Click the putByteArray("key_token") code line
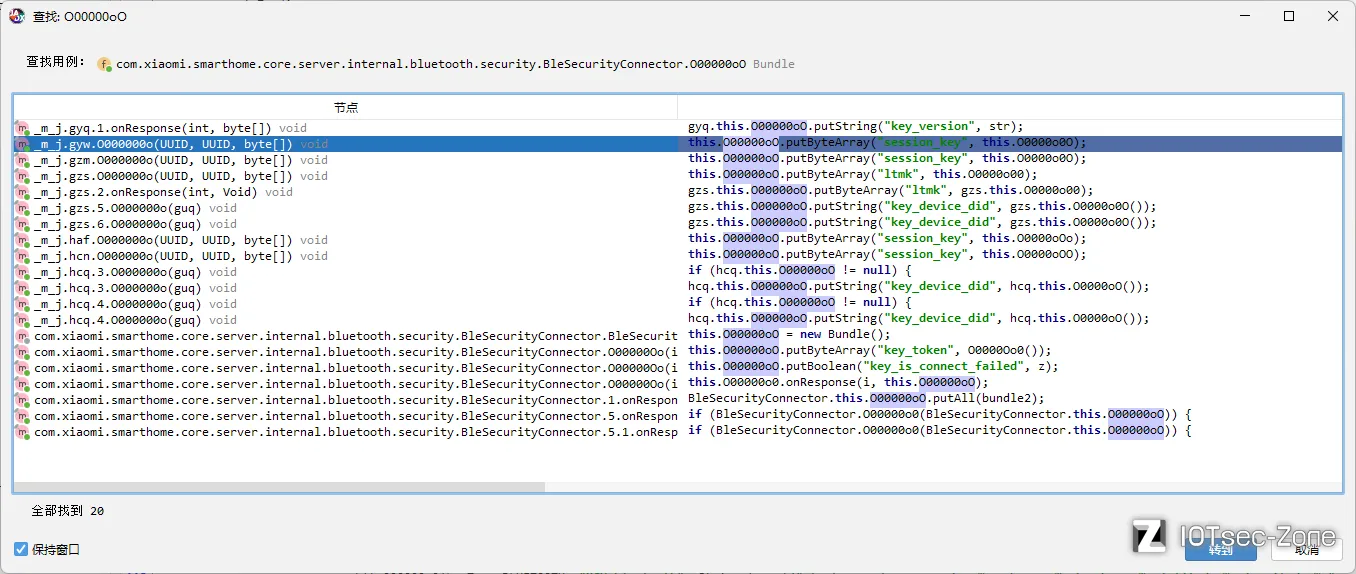The image size is (1356, 574). 870,350
